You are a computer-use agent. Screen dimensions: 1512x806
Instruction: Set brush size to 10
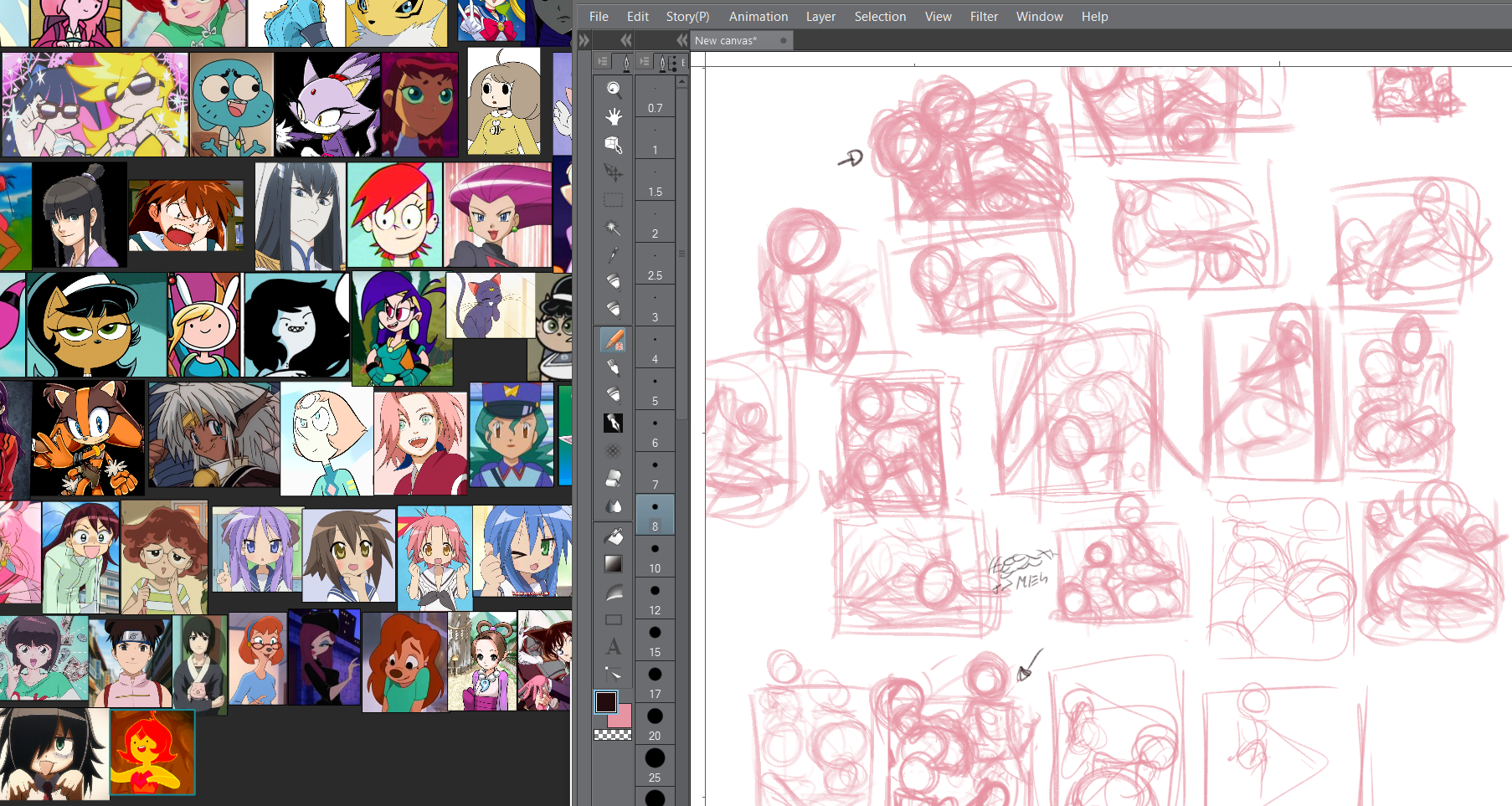tap(655, 557)
